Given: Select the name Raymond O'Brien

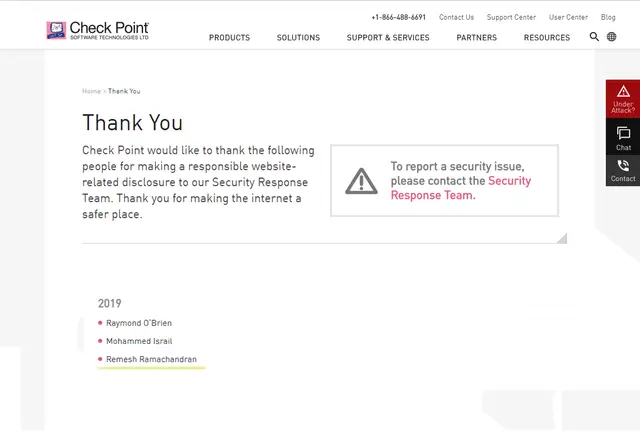Looking at the screenshot, I should pos(139,323).
